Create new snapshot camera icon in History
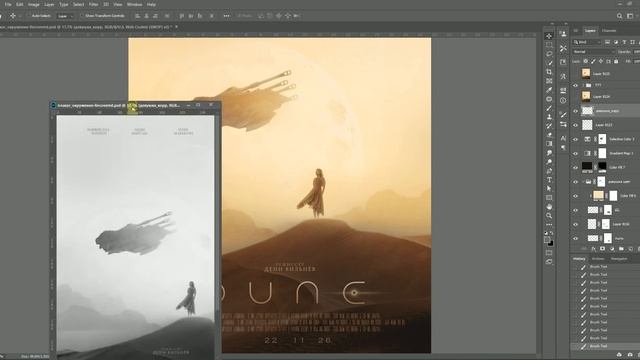This screenshot has width=640, height=360. click(630, 355)
